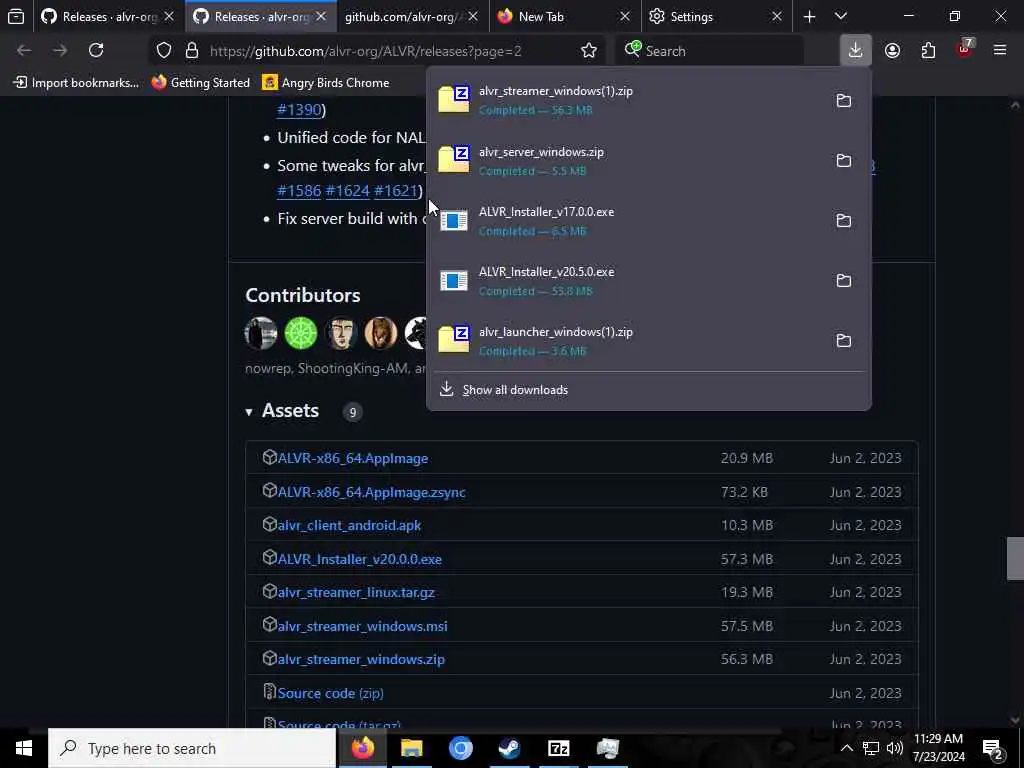Close the New Tab tab
The height and width of the screenshot is (768, 1024).
coord(624,16)
